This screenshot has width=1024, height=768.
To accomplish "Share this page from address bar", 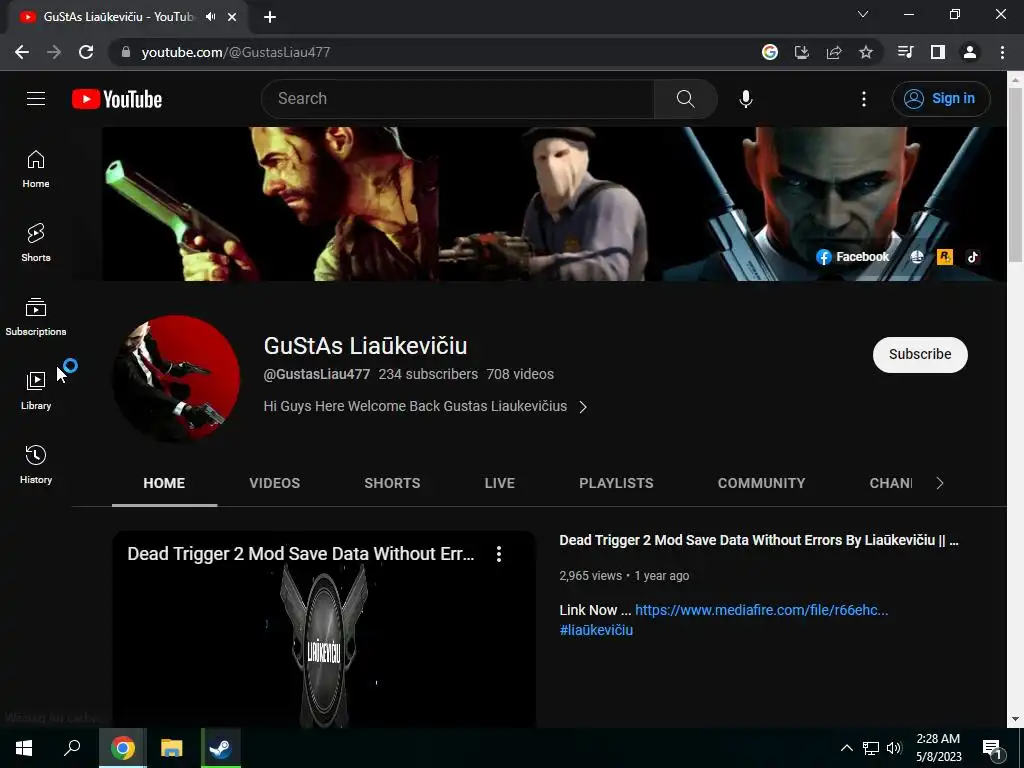I will point(834,52).
